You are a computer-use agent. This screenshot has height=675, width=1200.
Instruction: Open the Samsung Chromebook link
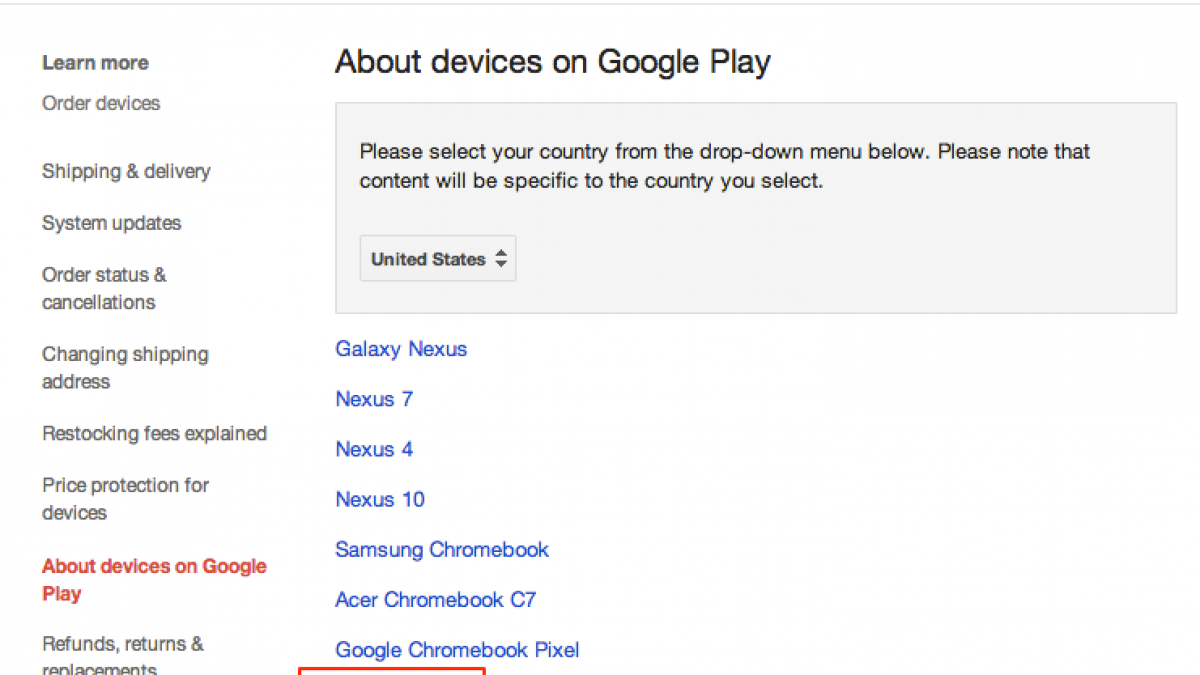pyautogui.click(x=442, y=549)
